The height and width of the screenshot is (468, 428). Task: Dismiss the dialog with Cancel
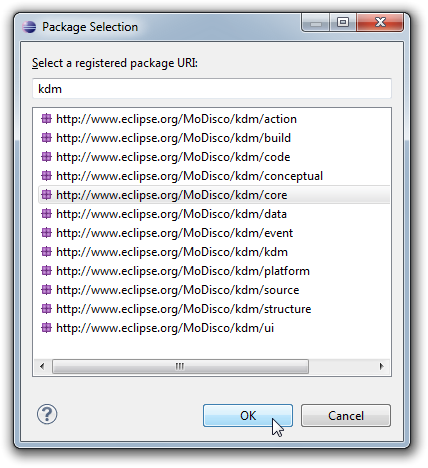(x=346, y=416)
